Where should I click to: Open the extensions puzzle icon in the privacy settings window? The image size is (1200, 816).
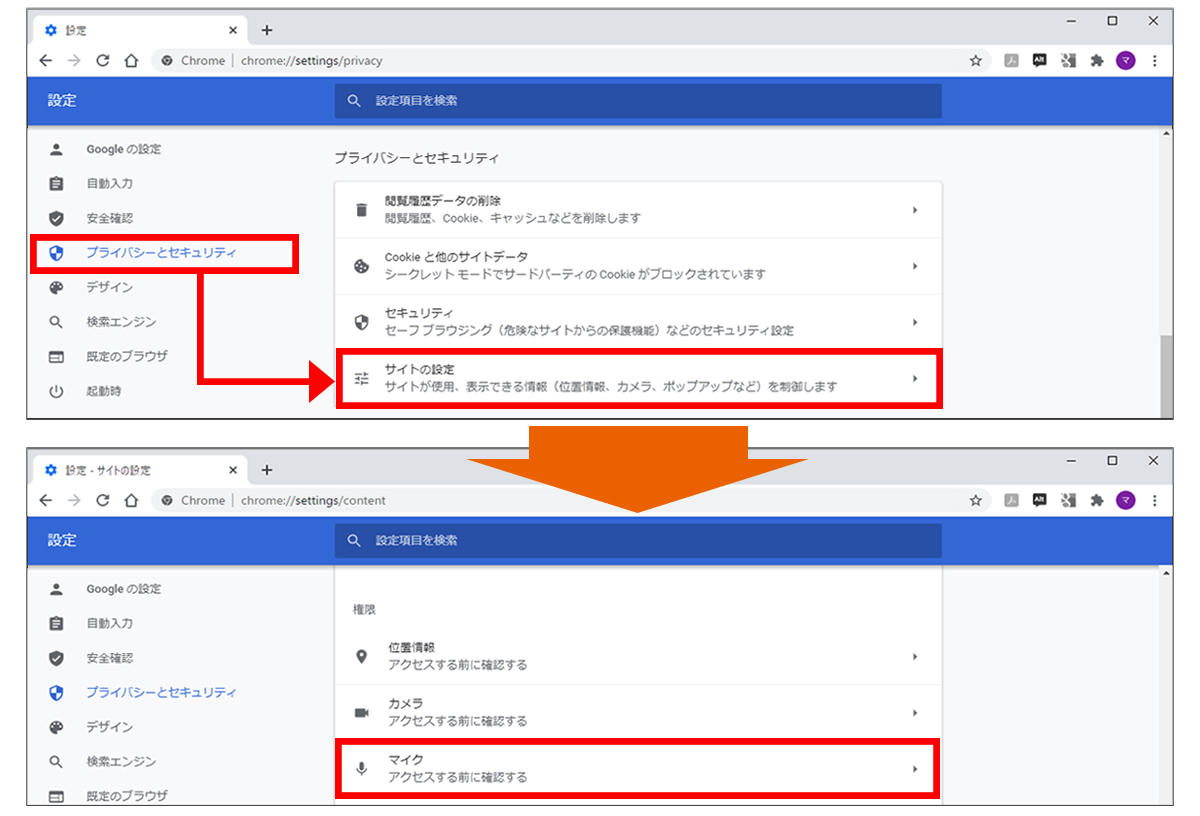1096,61
